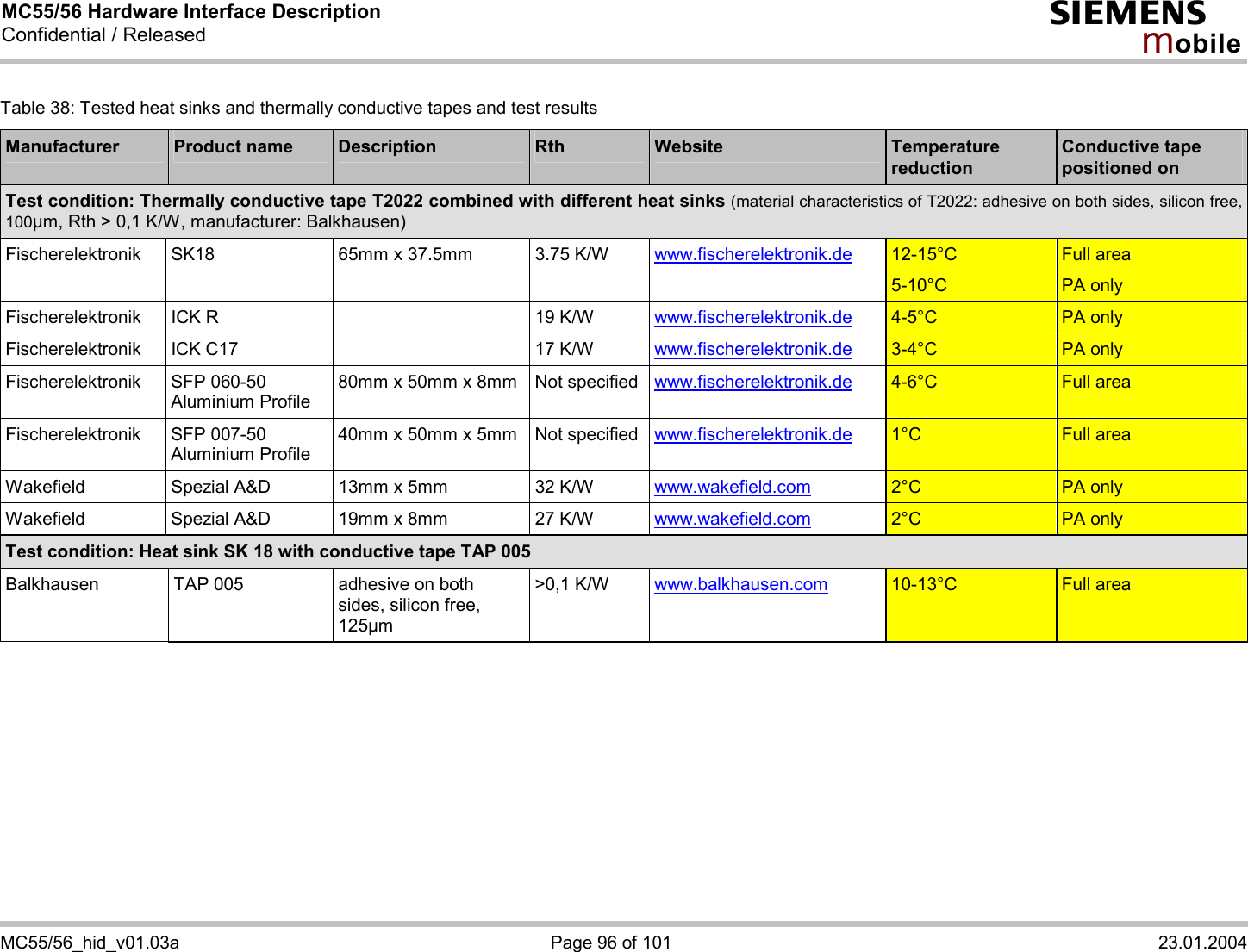Click the 80mm x 50mm x 8mm description
This screenshot has width=1248, height=952.
click(427, 382)
